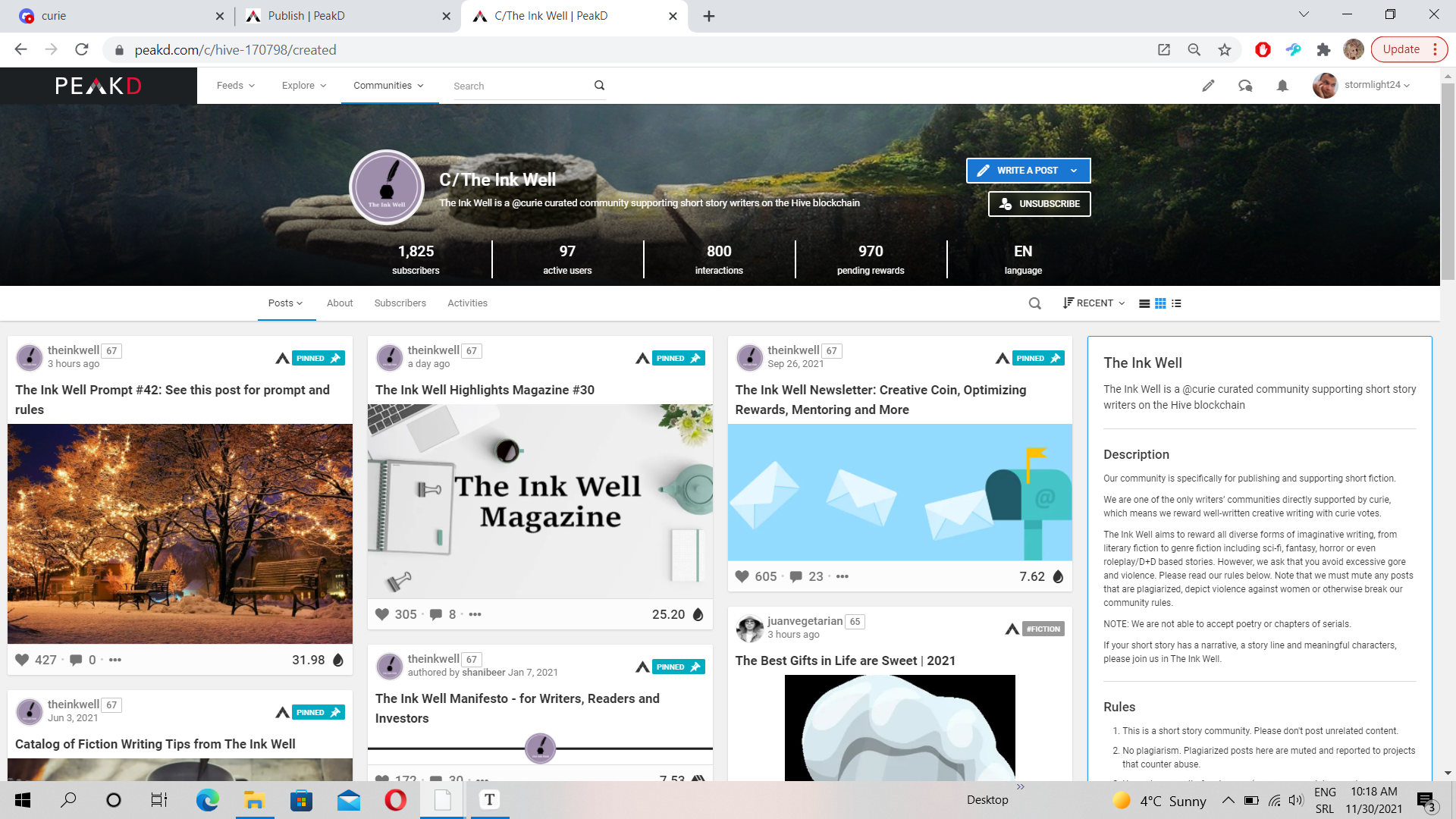Reload the page

coord(82,50)
